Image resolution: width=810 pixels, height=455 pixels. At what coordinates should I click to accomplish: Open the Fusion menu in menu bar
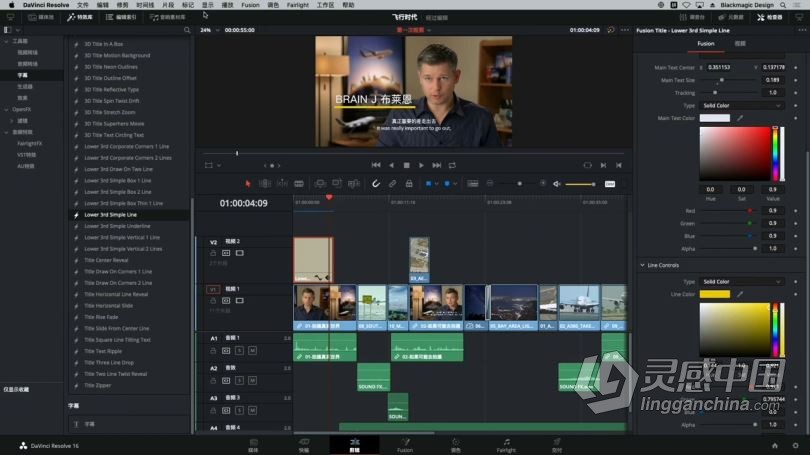(250, 5)
